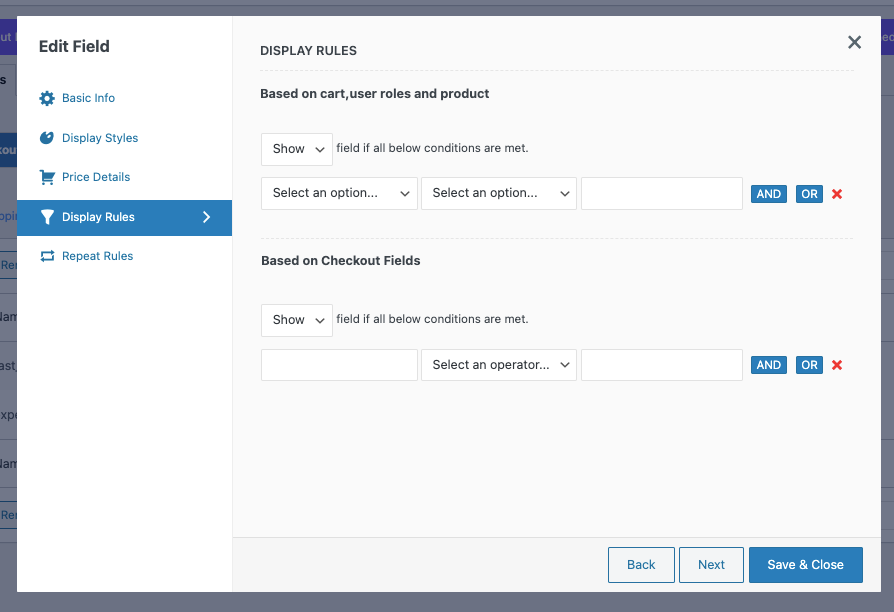Open the Show dropdown under cart rules
The height and width of the screenshot is (612, 894).
tap(296, 149)
